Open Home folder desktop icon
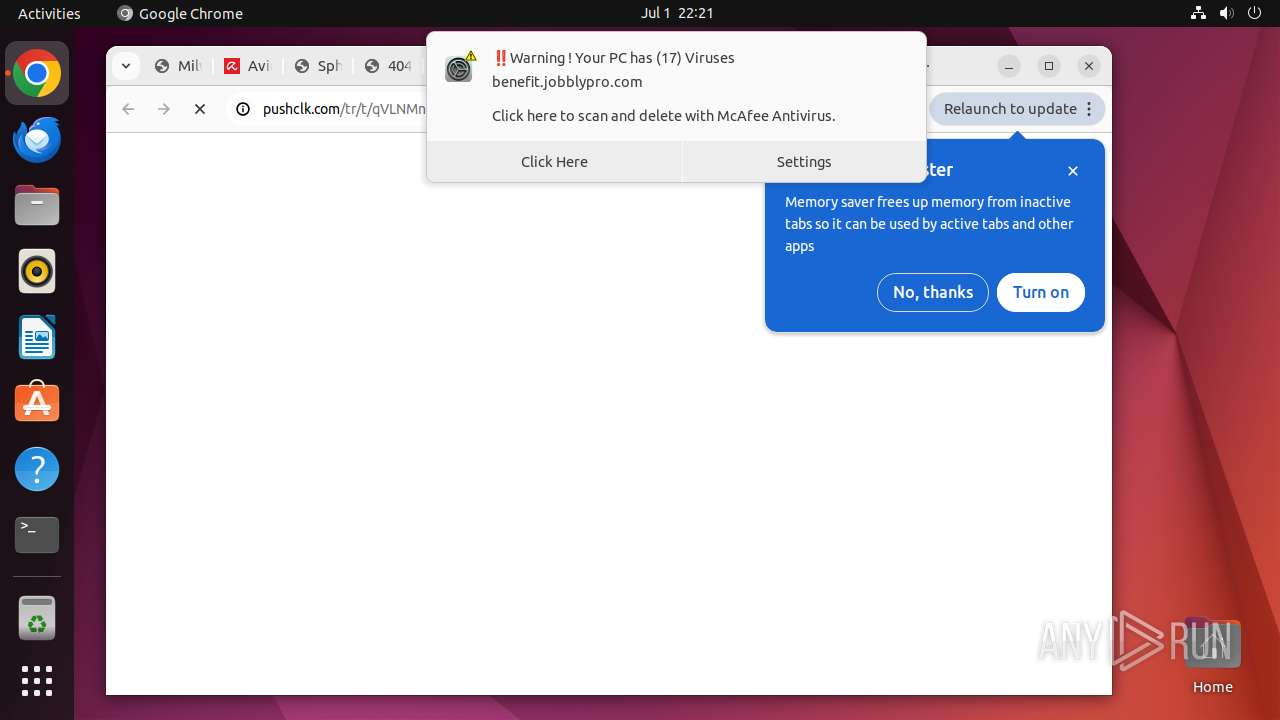Image resolution: width=1280 pixels, height=720 pixels. 1212,656
